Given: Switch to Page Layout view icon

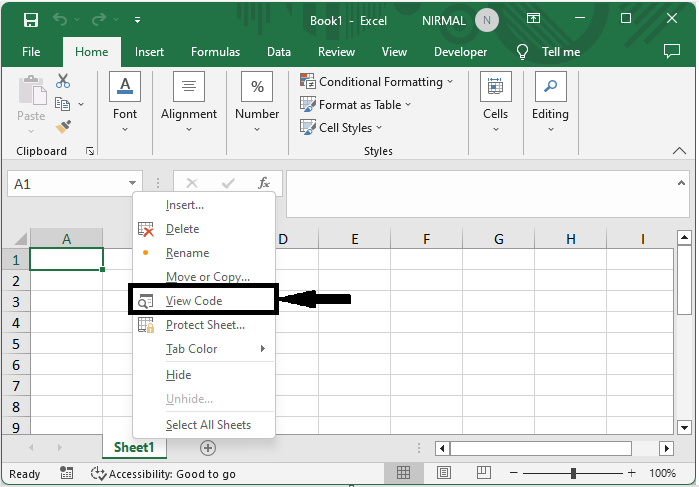Looking at the screenshot, I should pos(444,472).
